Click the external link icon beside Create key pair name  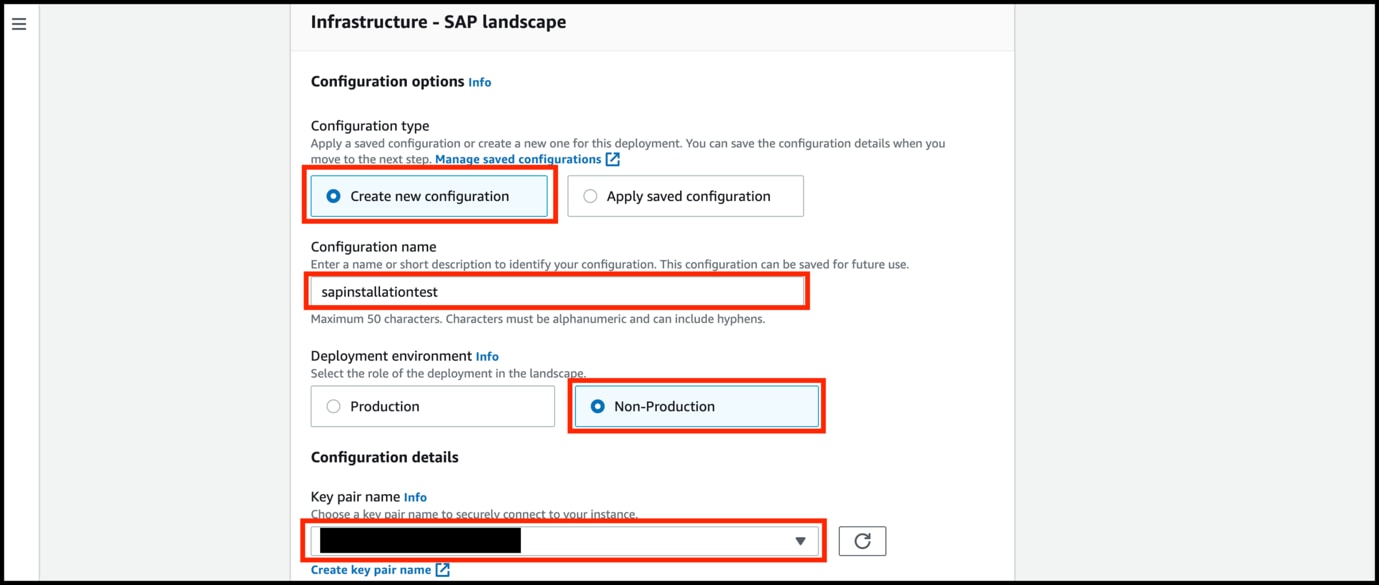click(443, 569)
